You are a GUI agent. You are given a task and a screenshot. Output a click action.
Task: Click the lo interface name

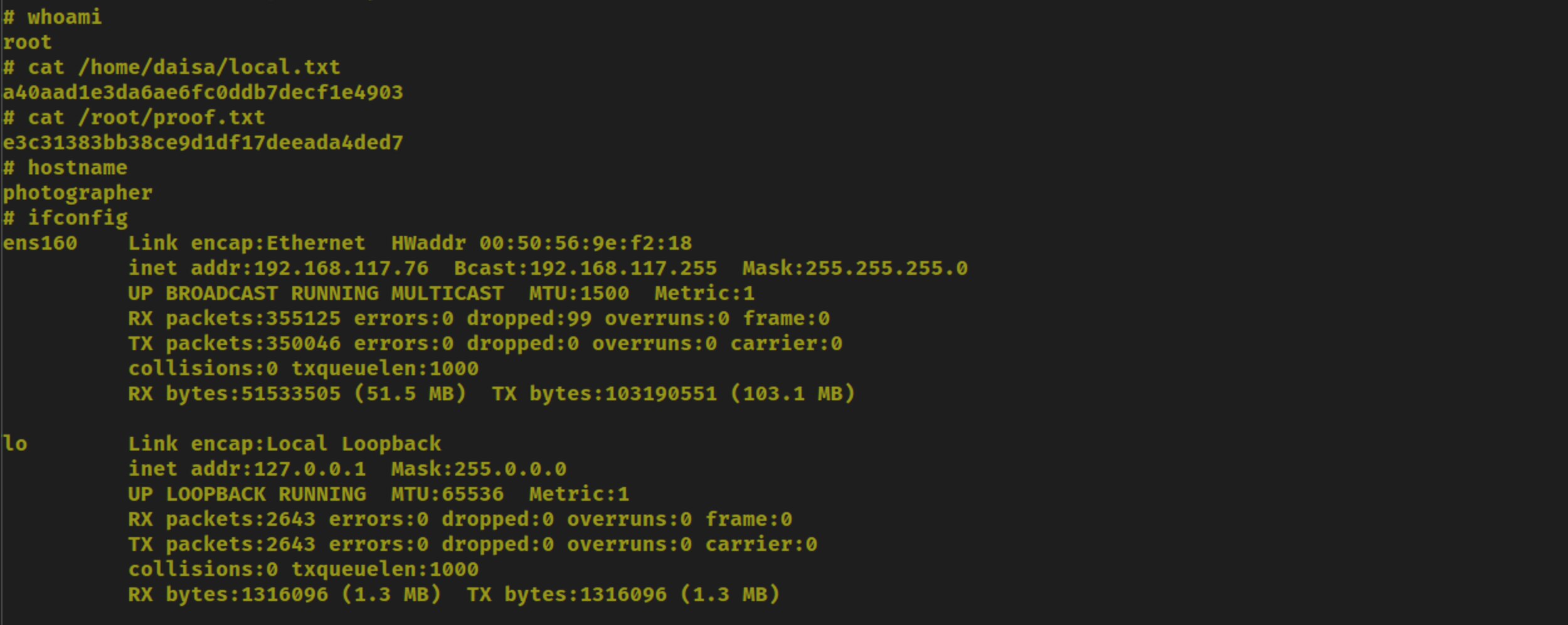point(14,444)
